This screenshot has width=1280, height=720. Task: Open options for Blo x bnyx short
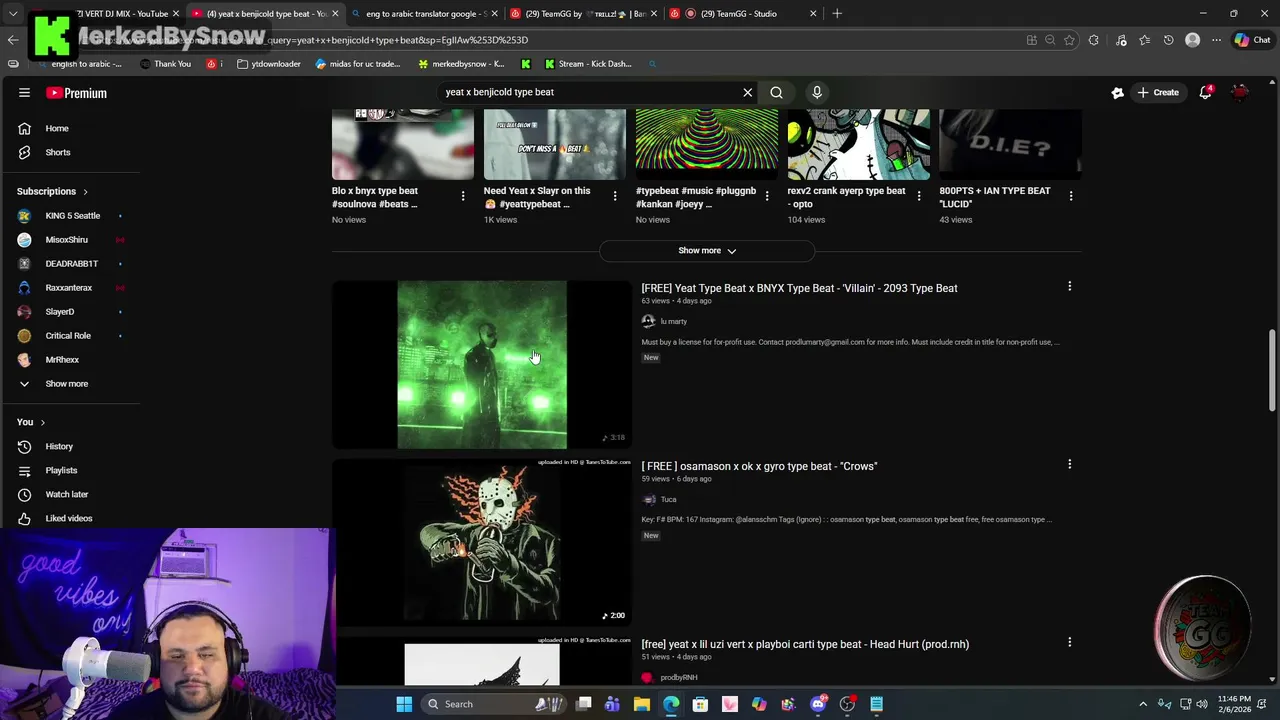coord(463,196)
